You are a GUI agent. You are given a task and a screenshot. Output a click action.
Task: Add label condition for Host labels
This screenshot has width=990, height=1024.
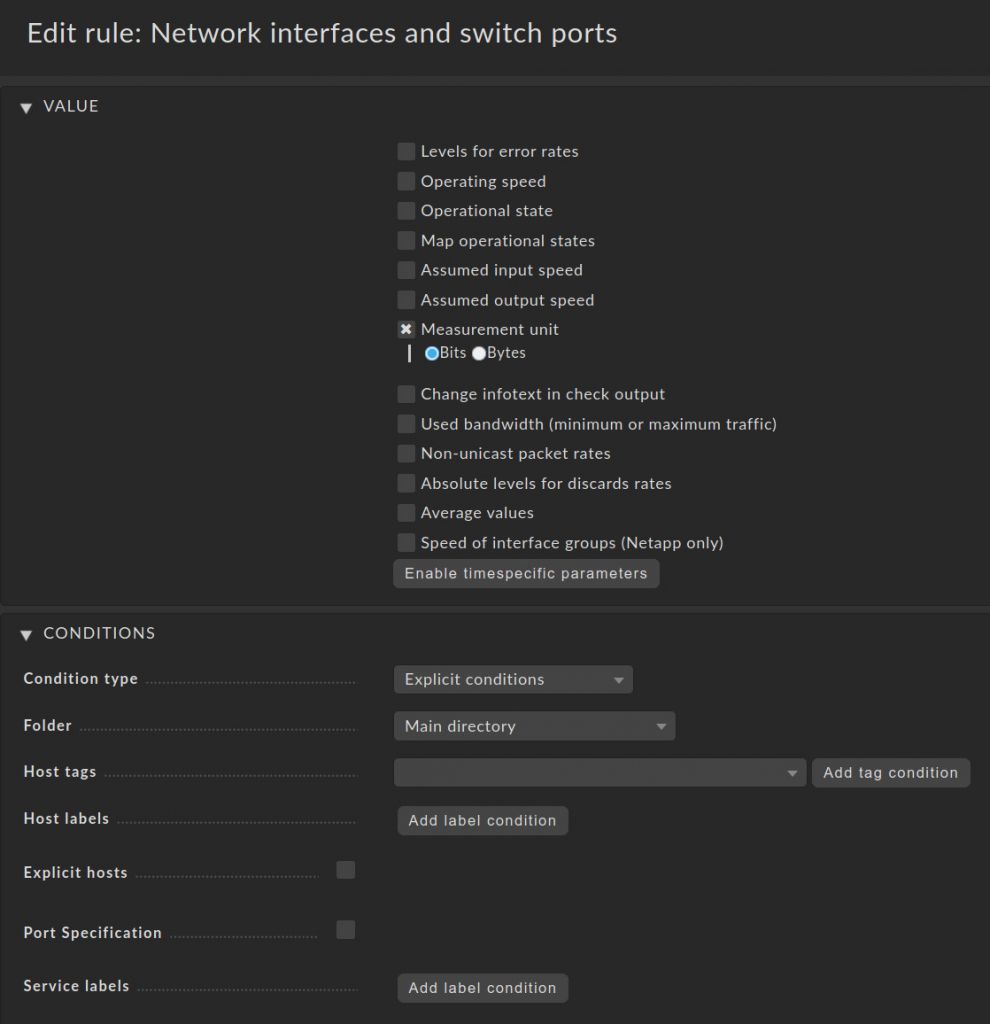pos(483,820)
